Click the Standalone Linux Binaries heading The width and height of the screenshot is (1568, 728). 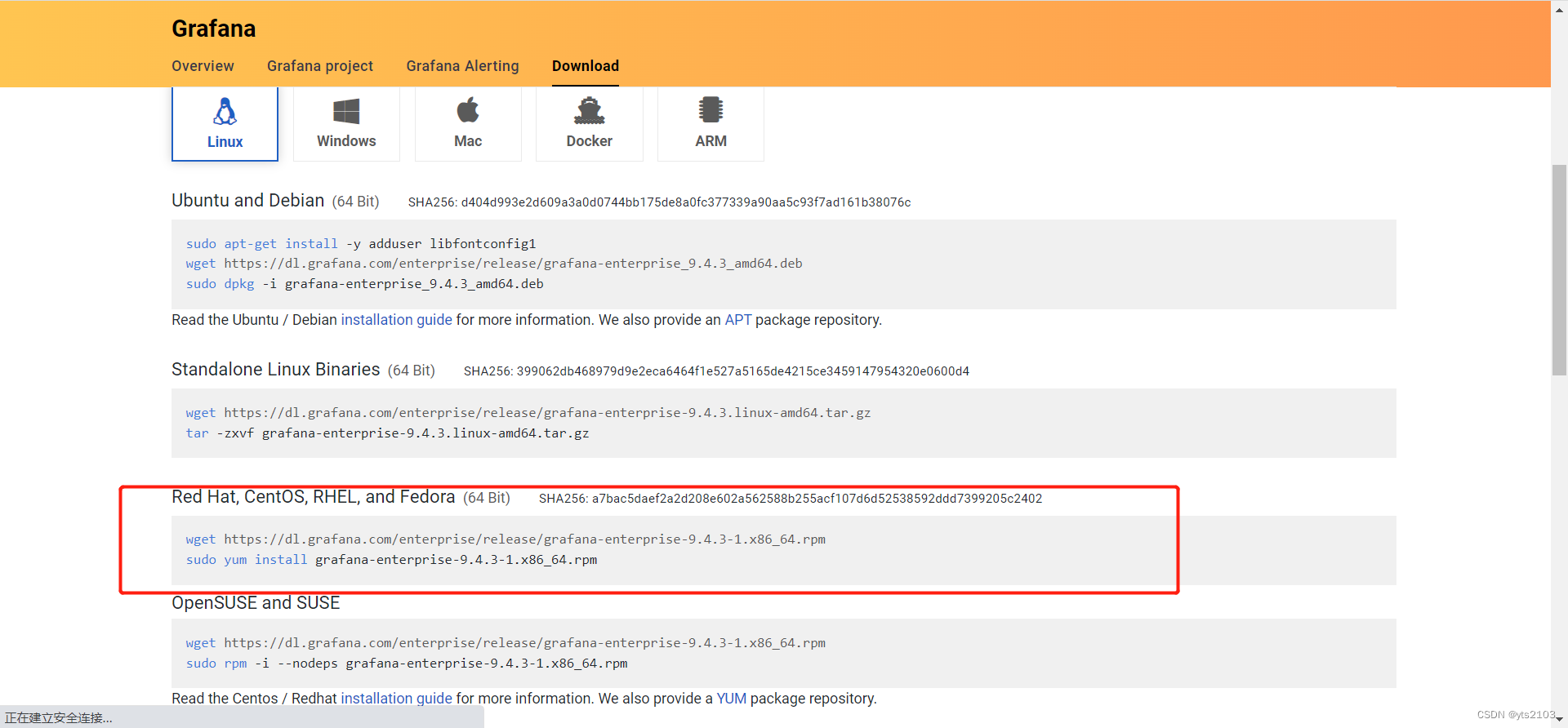click(x=275, y=370)
